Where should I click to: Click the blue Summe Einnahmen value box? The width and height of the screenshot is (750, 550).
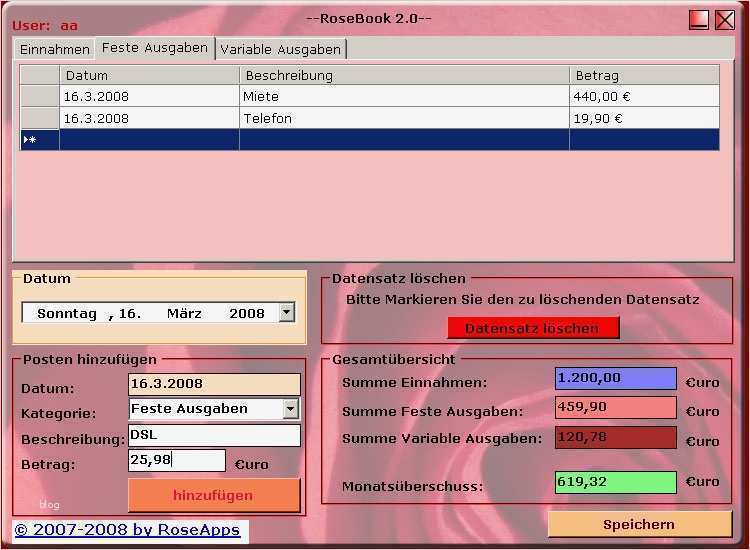[616, 378]
